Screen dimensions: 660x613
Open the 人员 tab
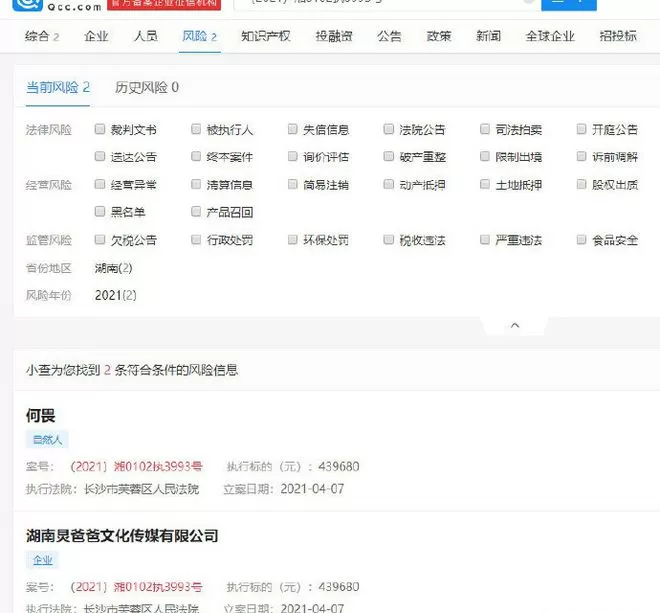(x=146, y=36)
